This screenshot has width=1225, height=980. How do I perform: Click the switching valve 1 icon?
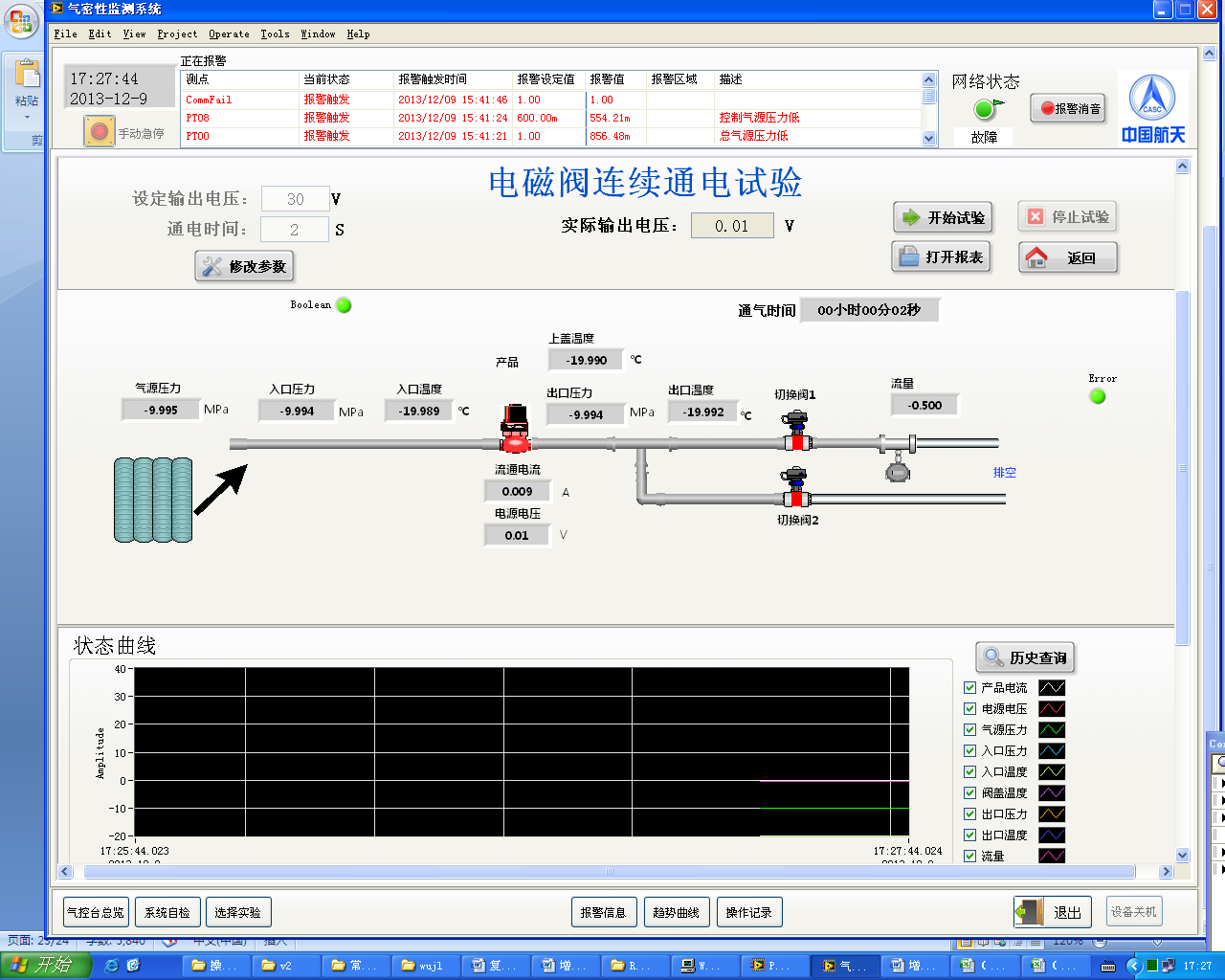795,432
